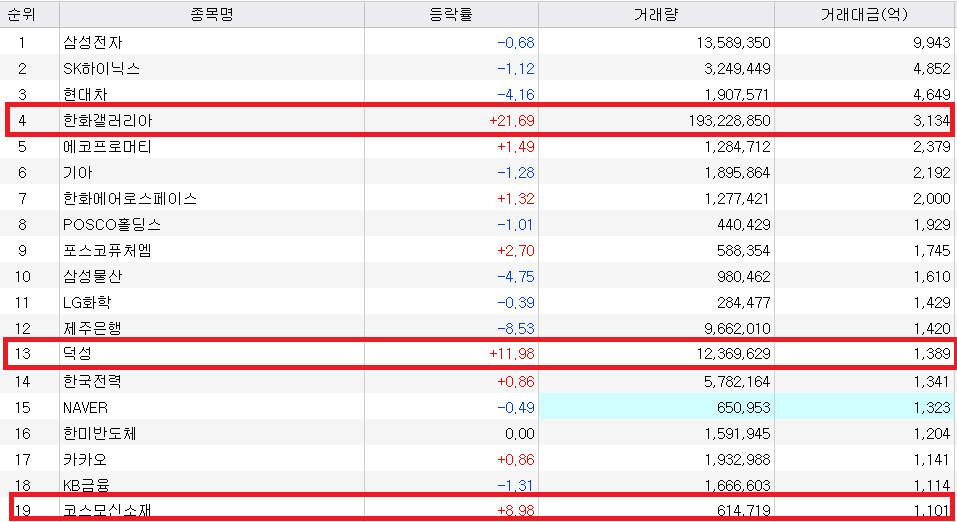Select the 에코프로머티 stock name
957x522 pixels.
click(x=107, y=147)
